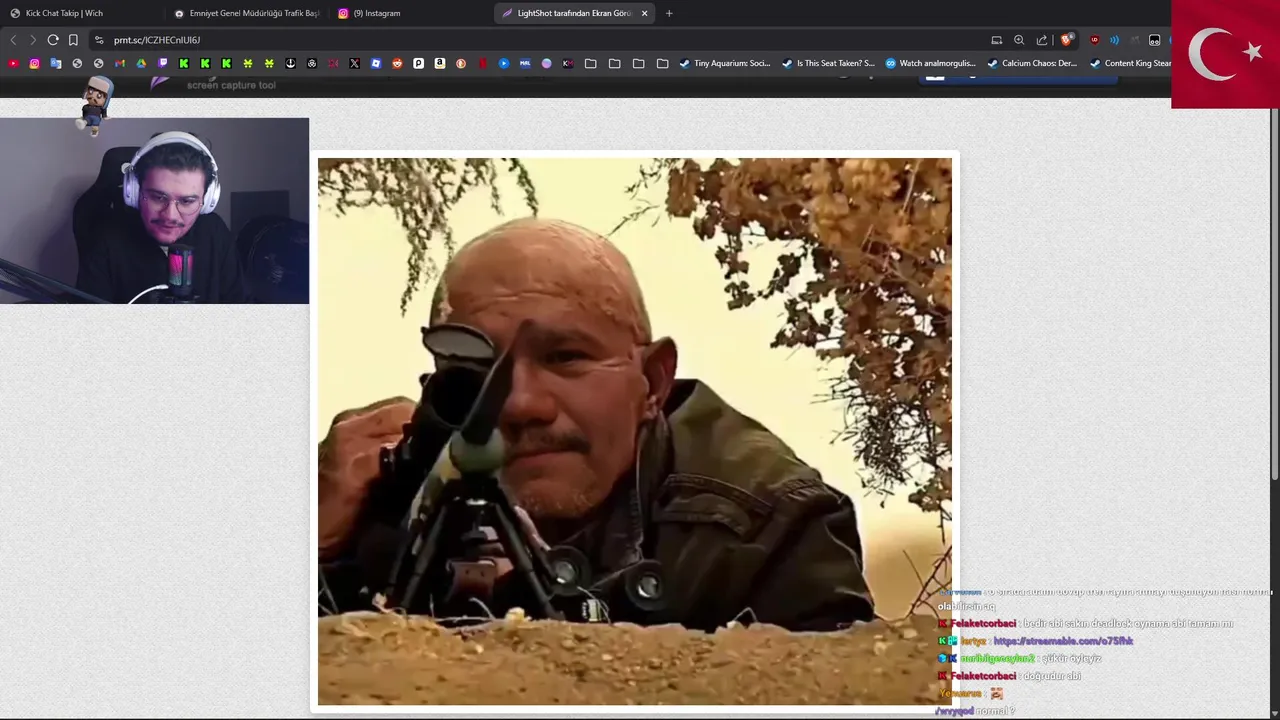Switch to Kick Chat Takip tab
1280x720 pixels.
(82, 13)
